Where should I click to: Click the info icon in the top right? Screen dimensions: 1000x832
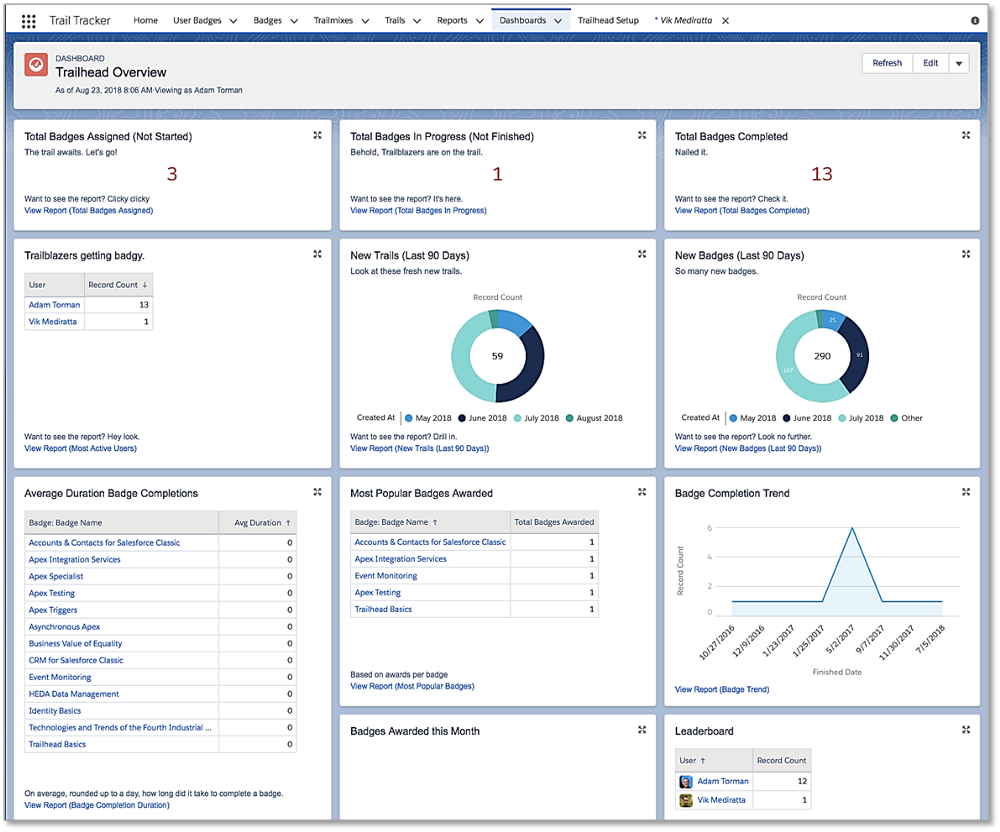coord(975,20)
